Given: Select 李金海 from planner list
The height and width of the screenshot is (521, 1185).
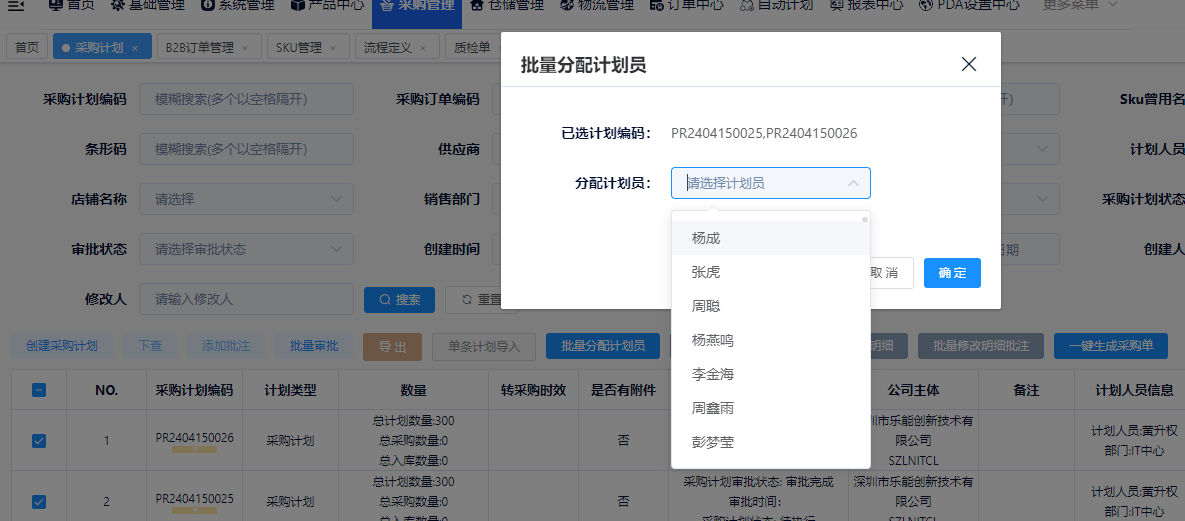Looking at the screenshot, I should point(771,374).
